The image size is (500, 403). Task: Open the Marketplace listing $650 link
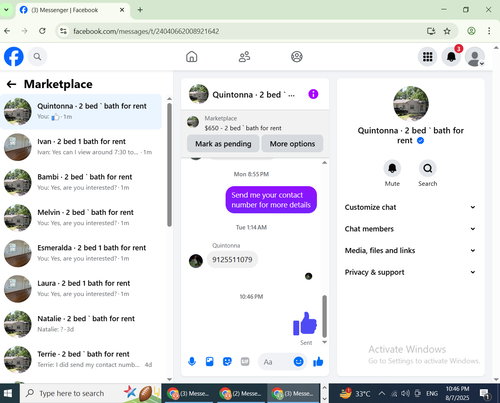tap(243, 128)
